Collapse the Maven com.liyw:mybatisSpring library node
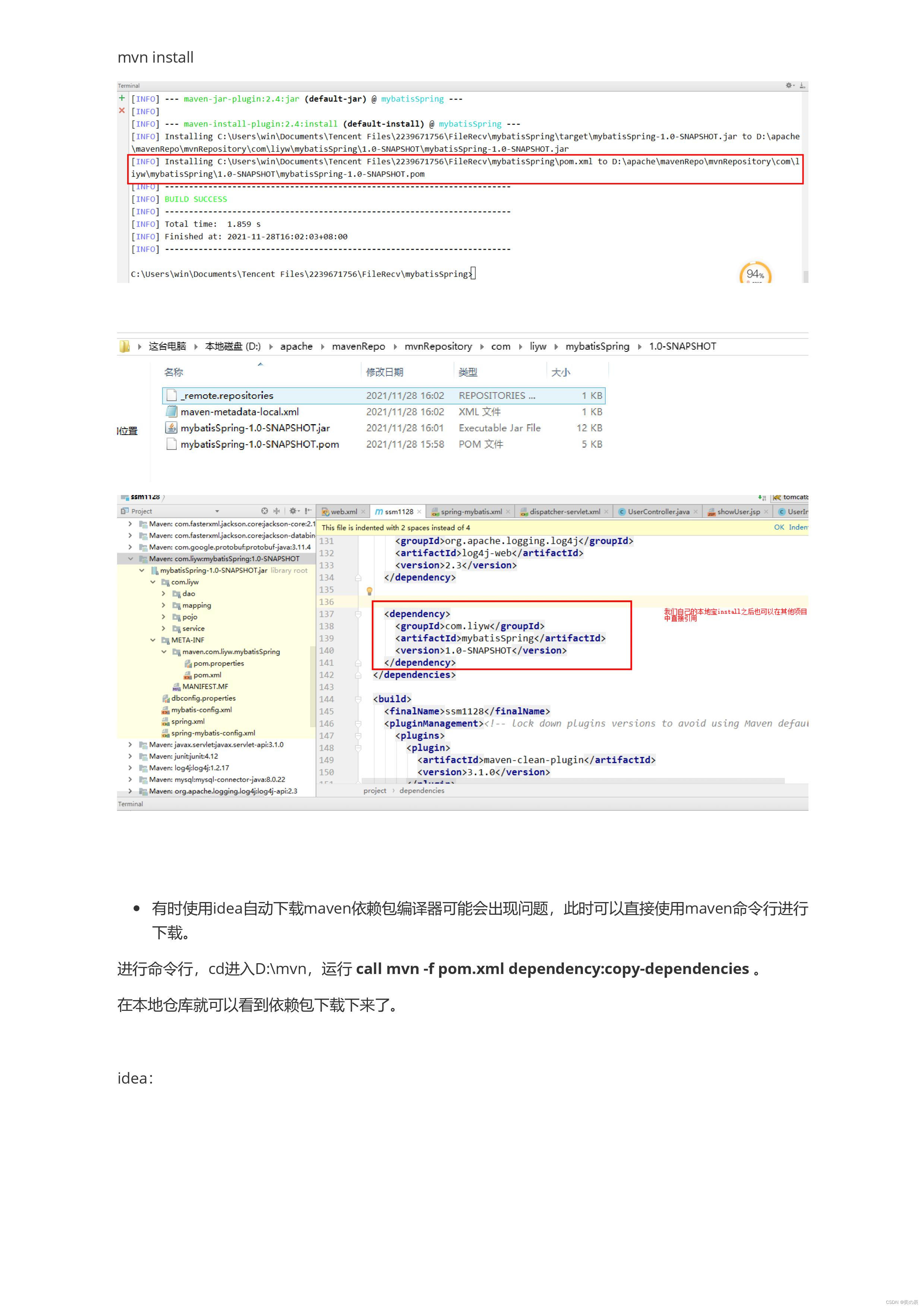This screenshot has height=1308, width=924. tap(130, 559)
